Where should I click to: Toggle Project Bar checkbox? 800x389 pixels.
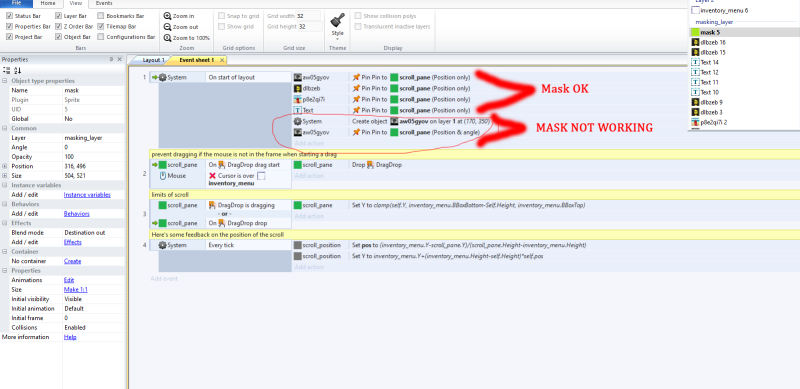[x=10, y=37]
